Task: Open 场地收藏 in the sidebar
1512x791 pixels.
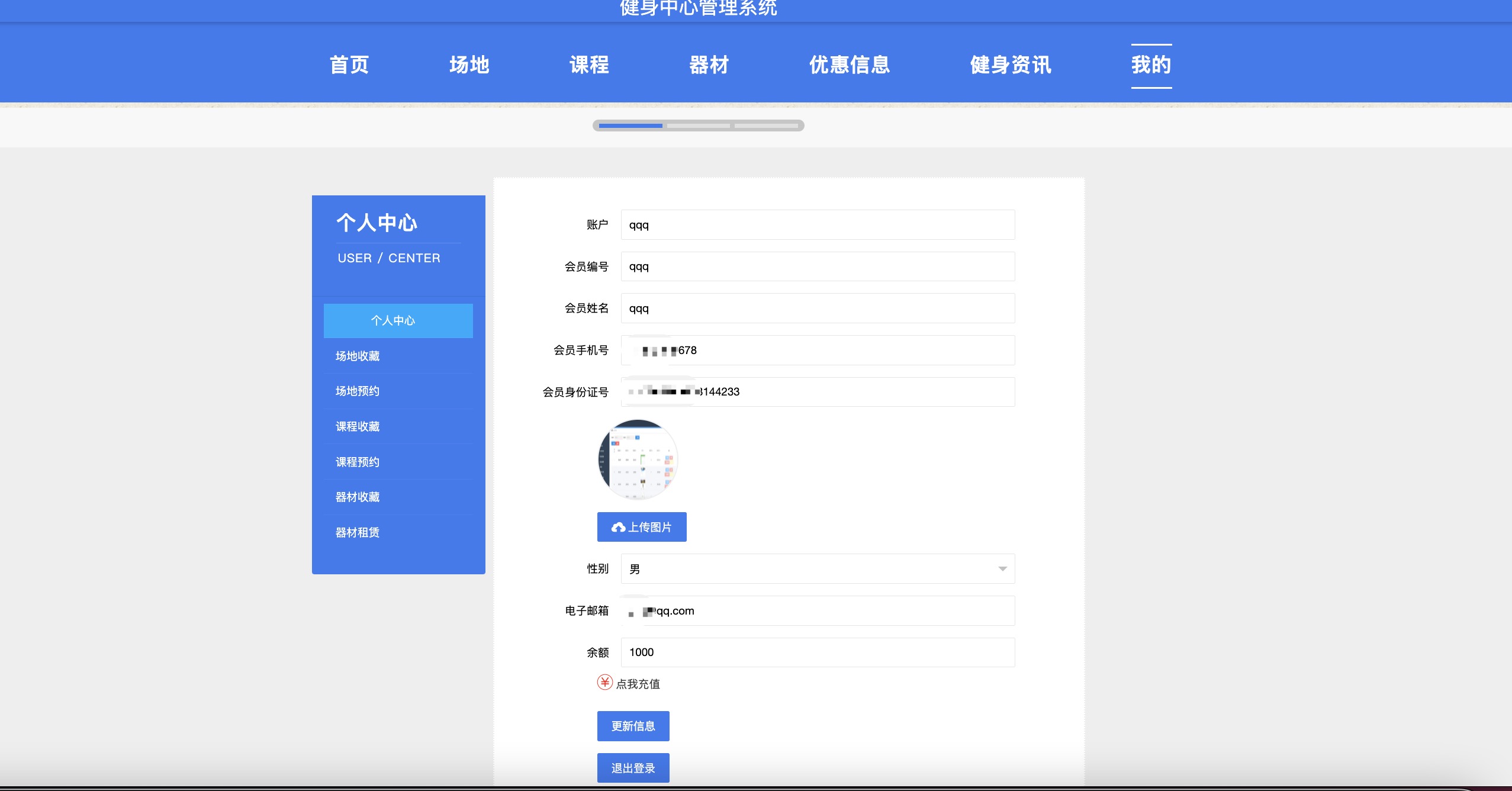Action: (x=358, y=356)
